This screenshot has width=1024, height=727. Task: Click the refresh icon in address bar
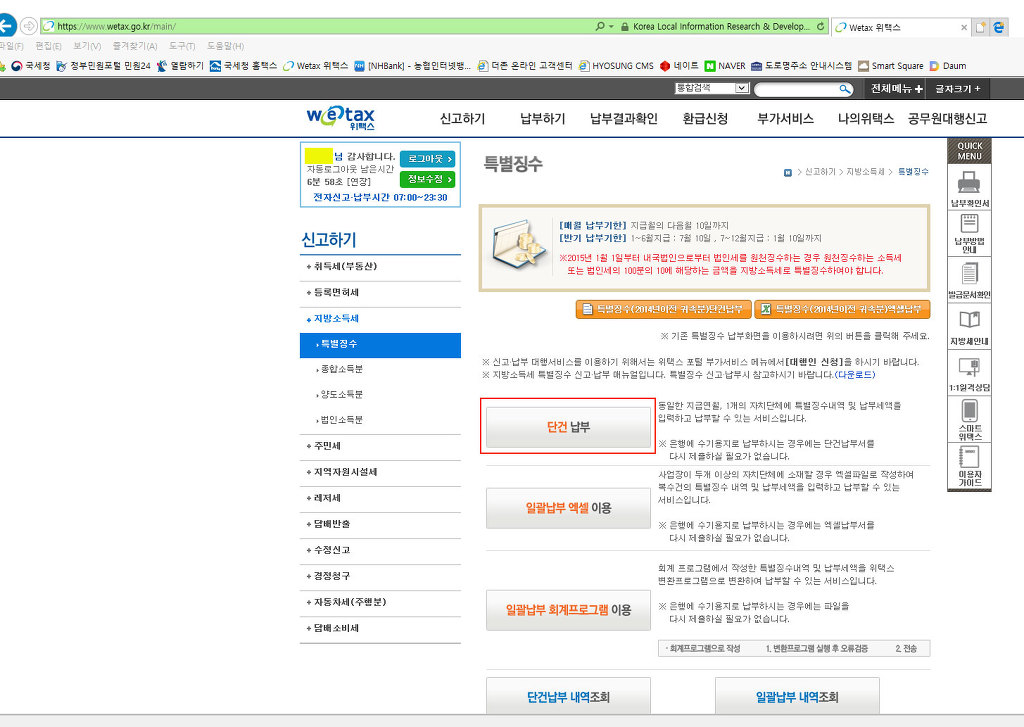820,26
